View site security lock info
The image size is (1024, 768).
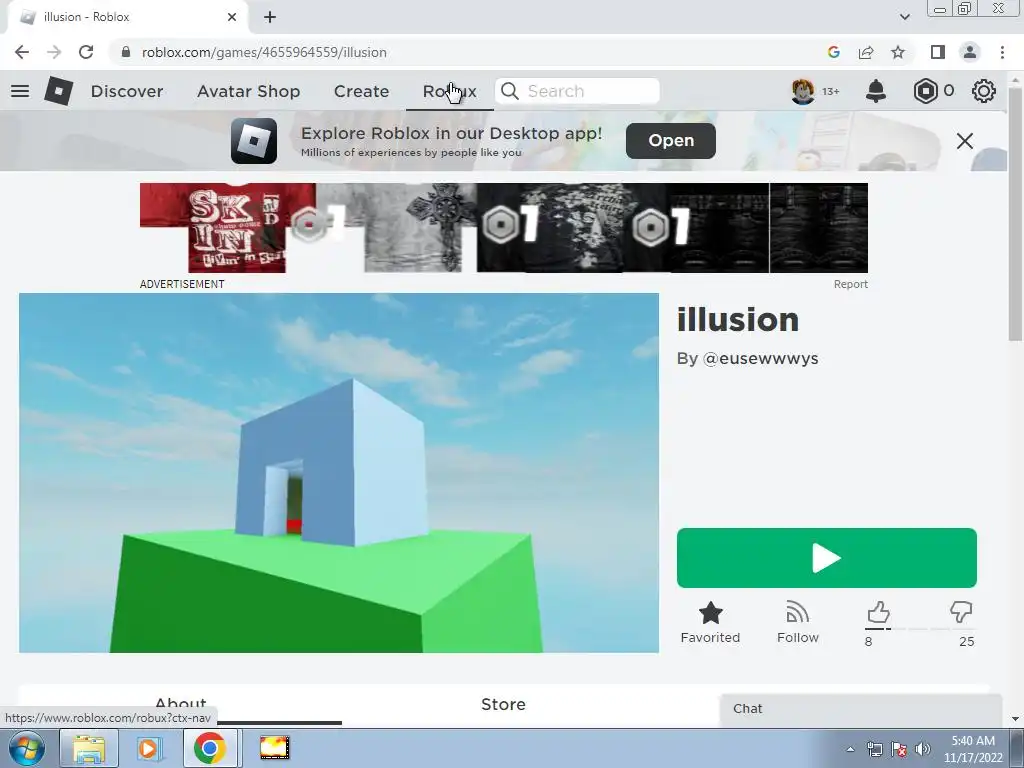(x=127, y=52)
